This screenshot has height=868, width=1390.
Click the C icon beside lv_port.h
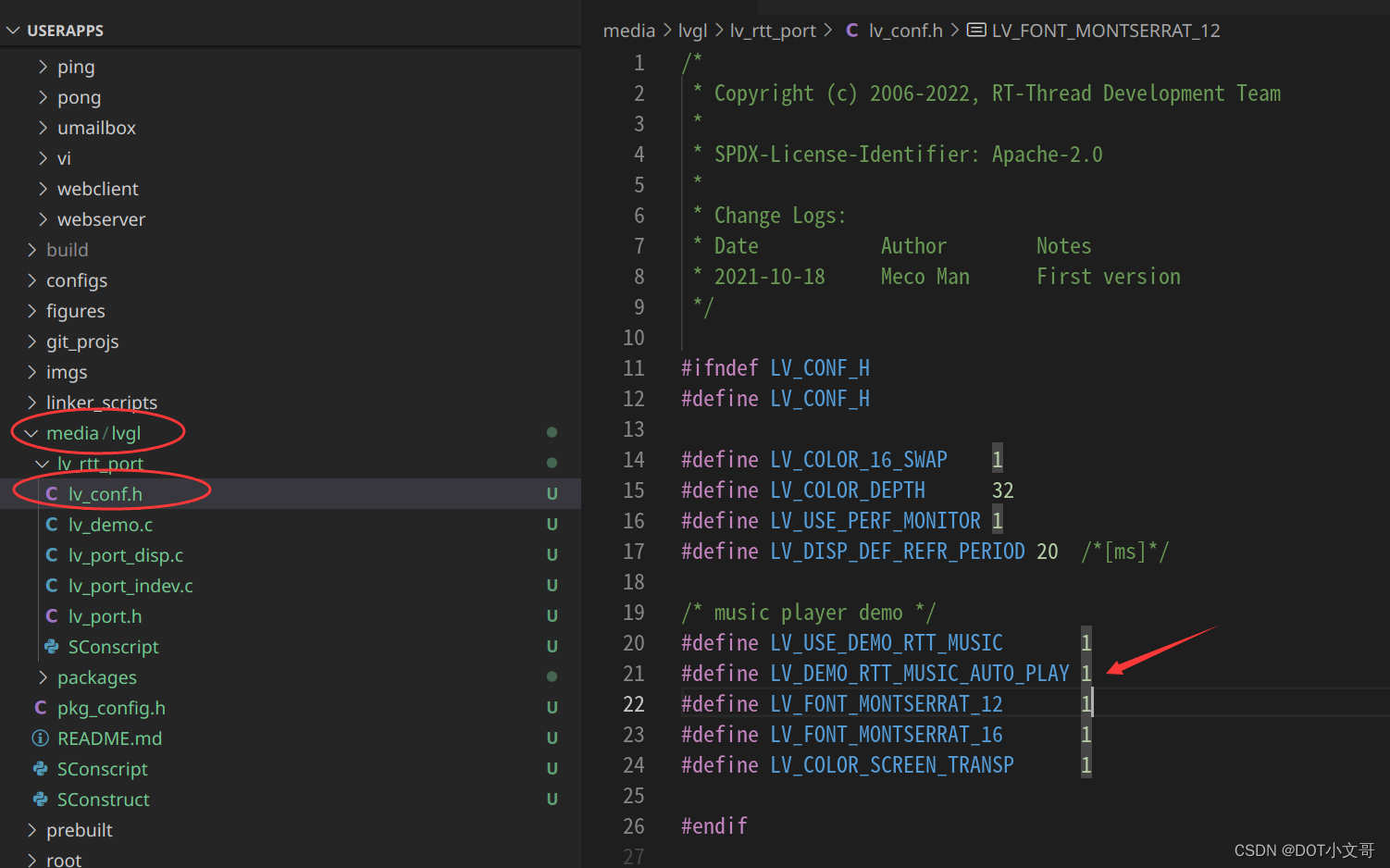pyautogui.click(x=52, y=616)
